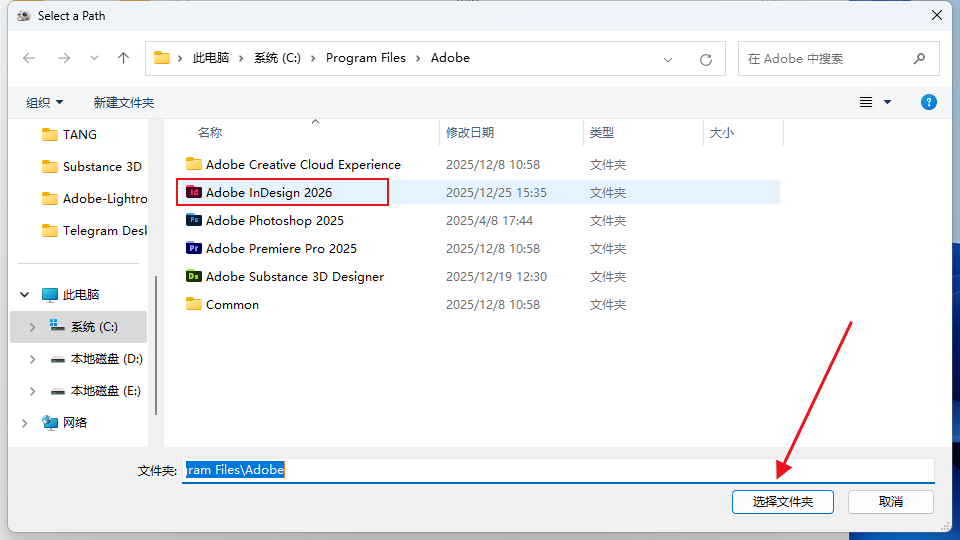The image size is (960, 540).
Task: Click the Premiere Pro Pr icon
Action: point(193,248)
